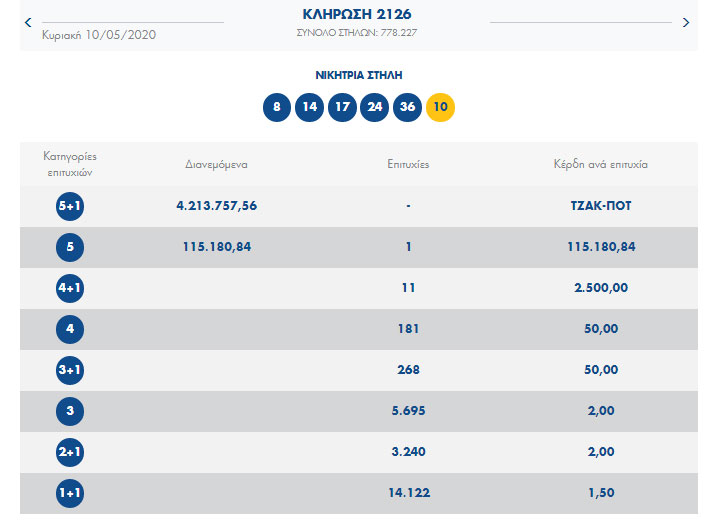Click the 5+1 category badge
This screenshot has width=705, height=531.
point(70,206)
